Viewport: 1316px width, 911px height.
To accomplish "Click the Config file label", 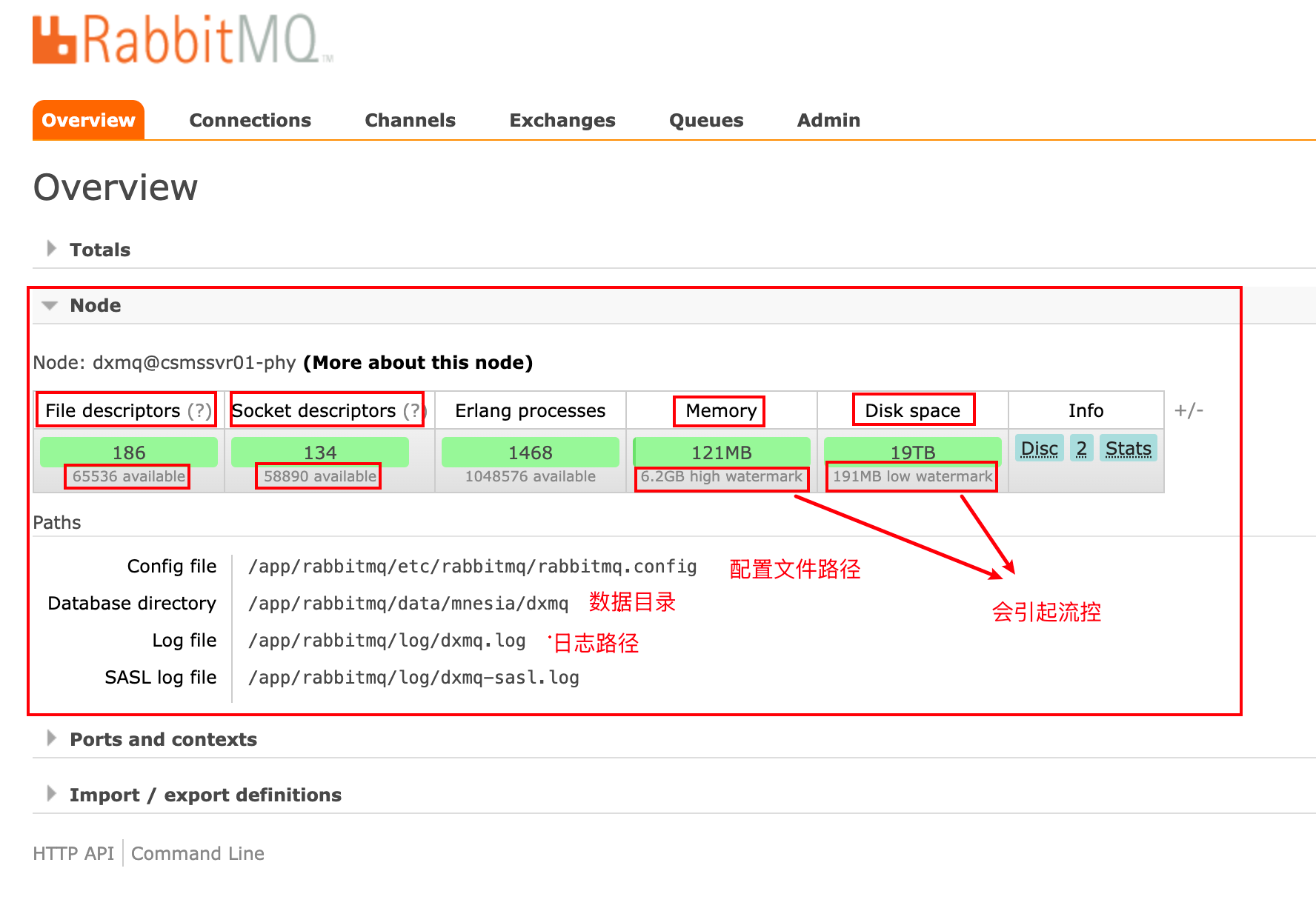I will [x=172, y=567].
